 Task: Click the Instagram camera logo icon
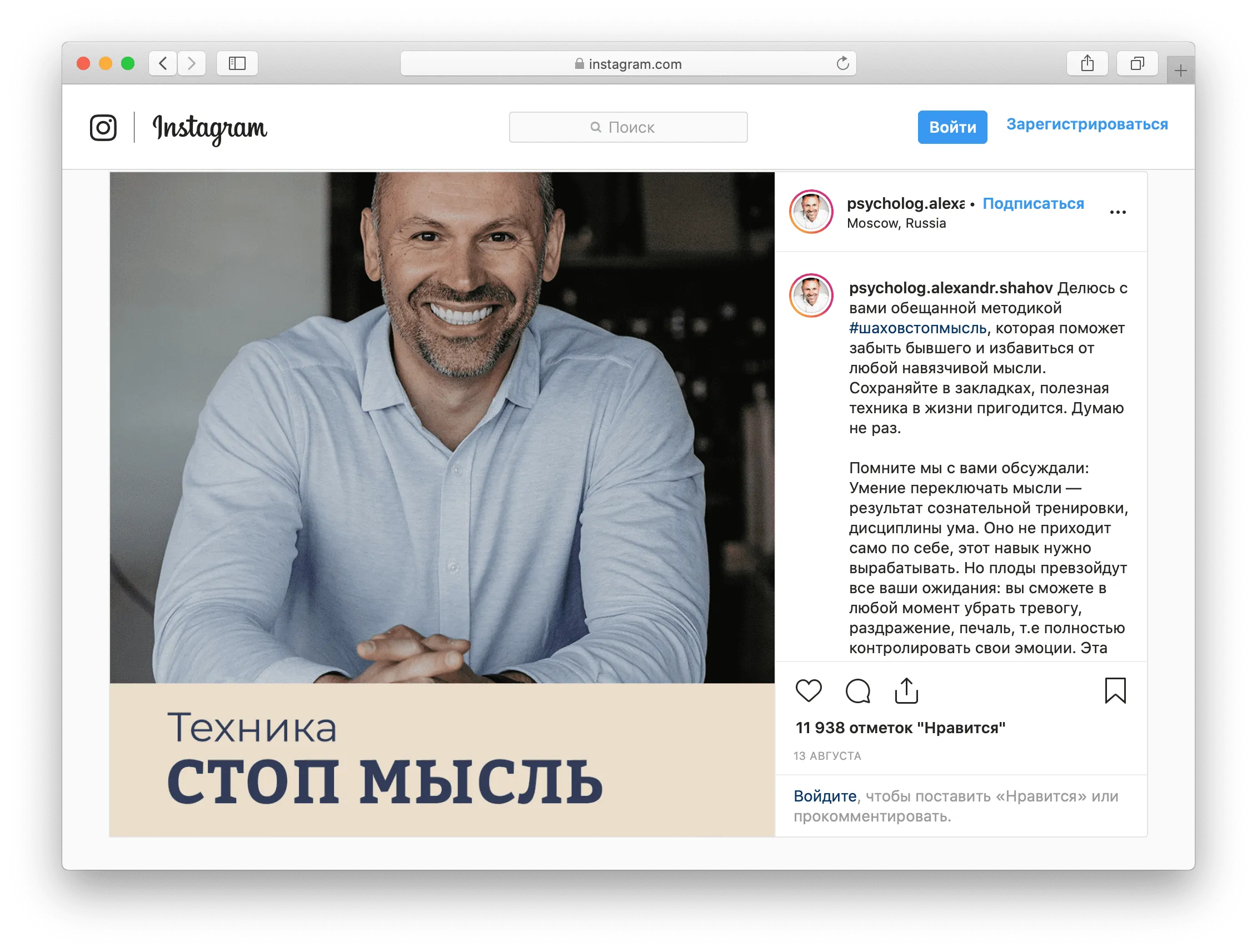[103, 127]
